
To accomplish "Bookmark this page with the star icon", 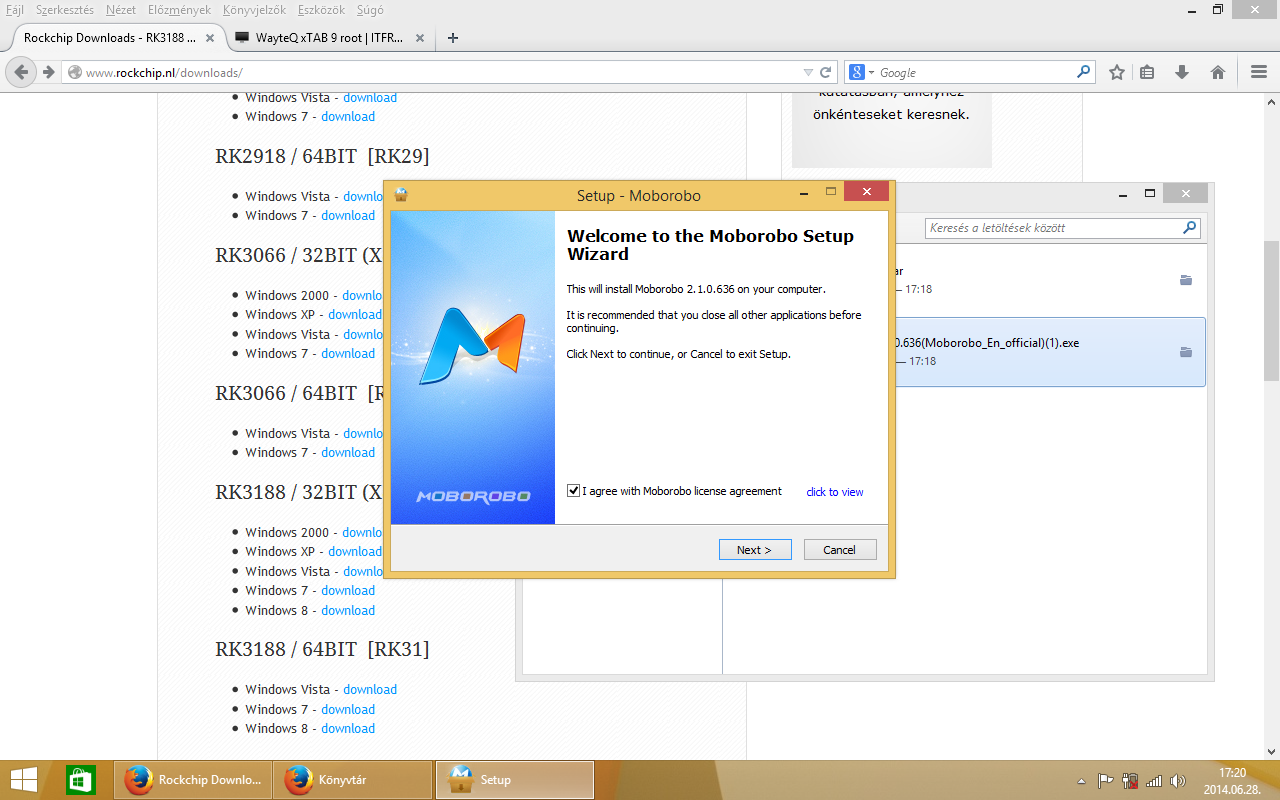I will 1117,72.
